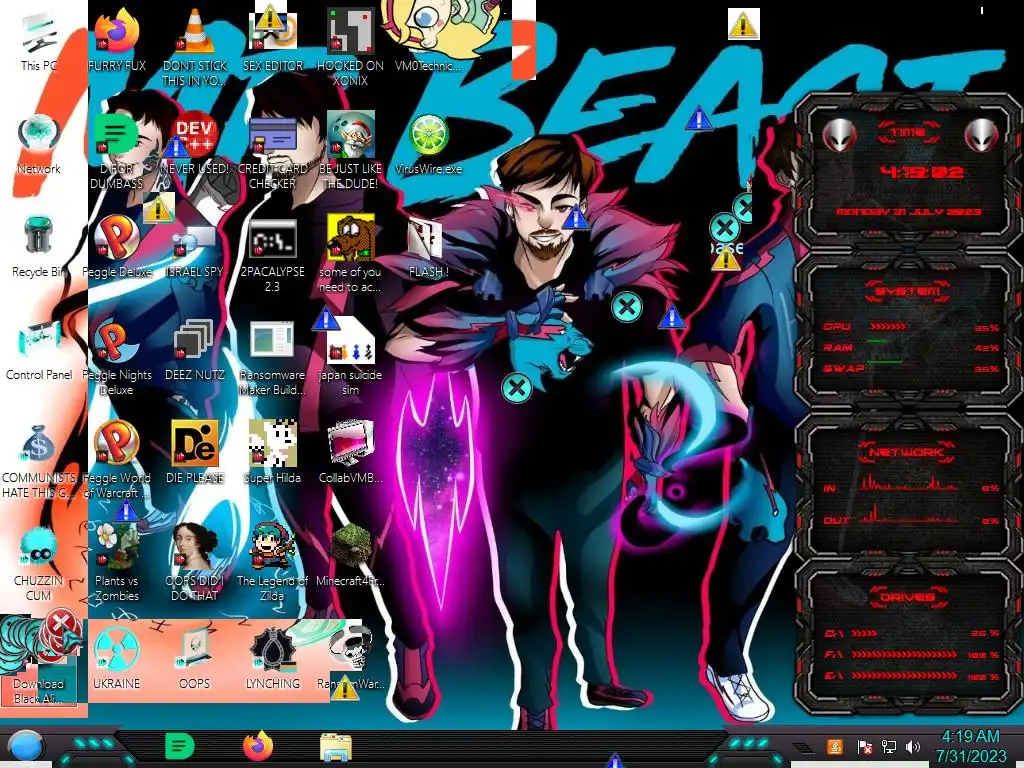
Task: Open the taskbar clock showing 4:19 AM
Action: coord(970,746)
